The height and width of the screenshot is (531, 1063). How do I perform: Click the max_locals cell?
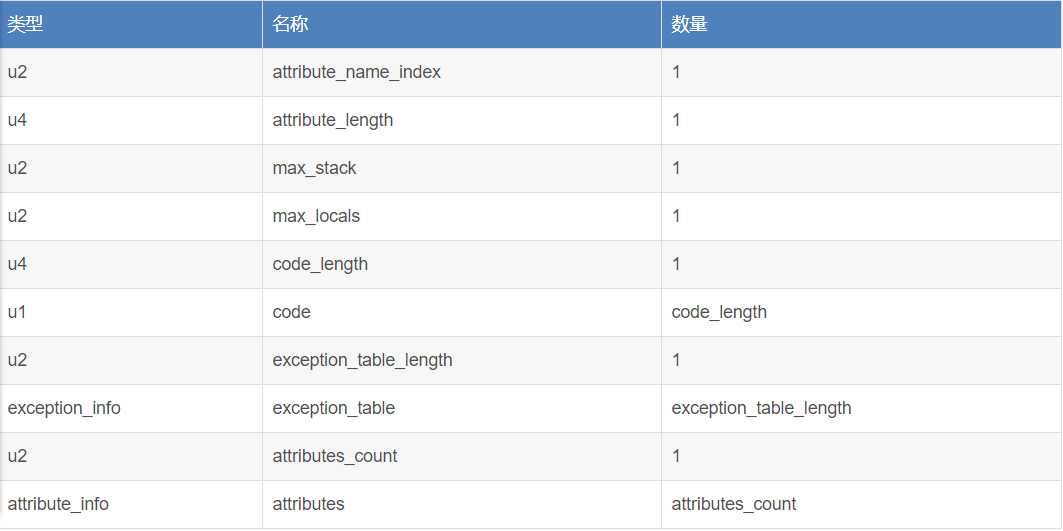[x=316, y=216]
